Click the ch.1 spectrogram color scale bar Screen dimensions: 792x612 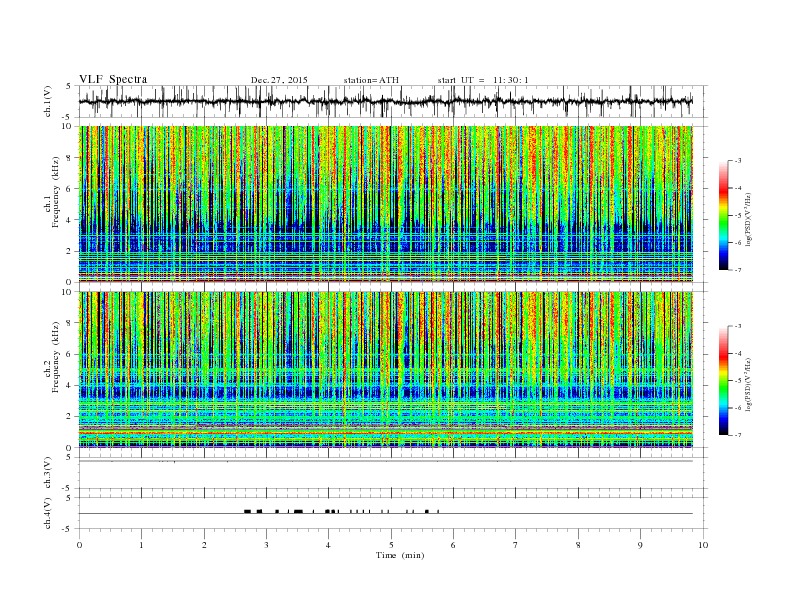[x=723, y=215]
